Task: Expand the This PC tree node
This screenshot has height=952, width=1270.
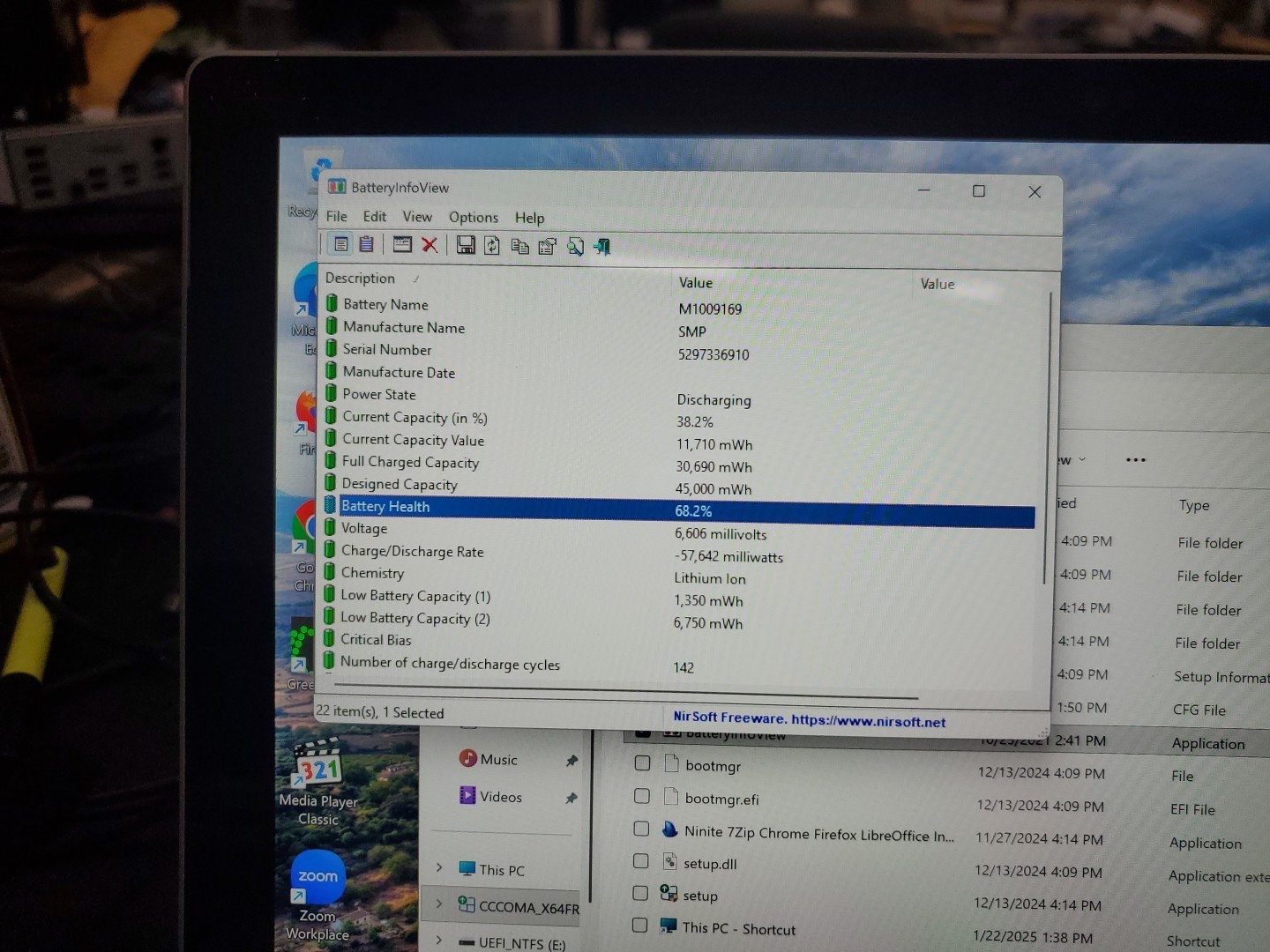Action: tap(439, 868)
